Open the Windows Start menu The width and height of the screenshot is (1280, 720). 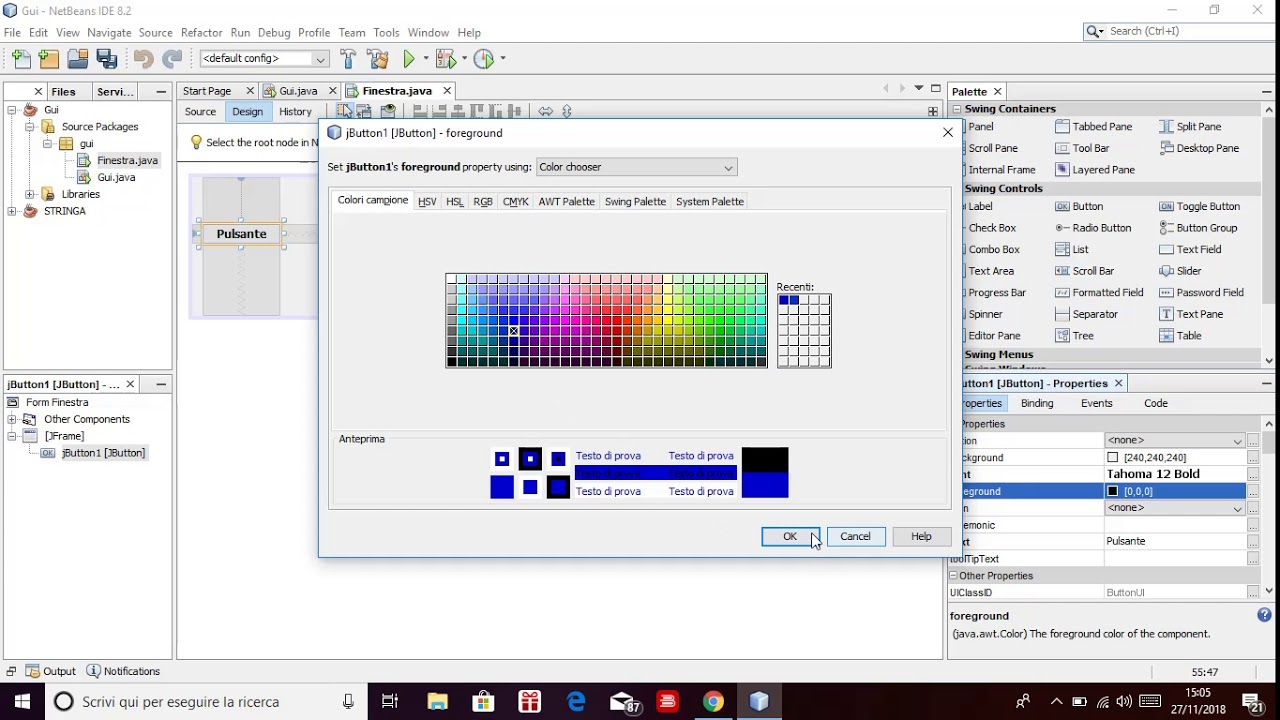pos(22,702)
